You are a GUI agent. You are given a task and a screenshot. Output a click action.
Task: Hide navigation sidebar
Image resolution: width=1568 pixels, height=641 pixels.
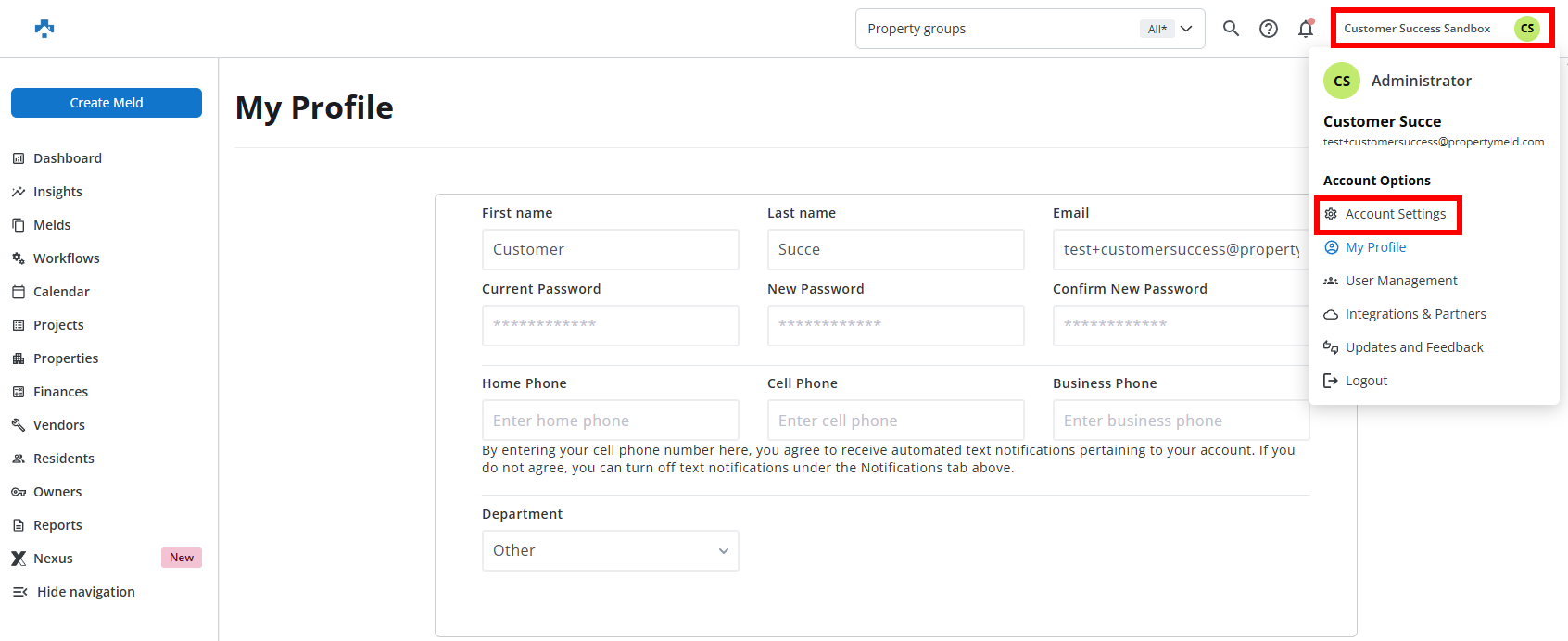[x=85, y=592]
